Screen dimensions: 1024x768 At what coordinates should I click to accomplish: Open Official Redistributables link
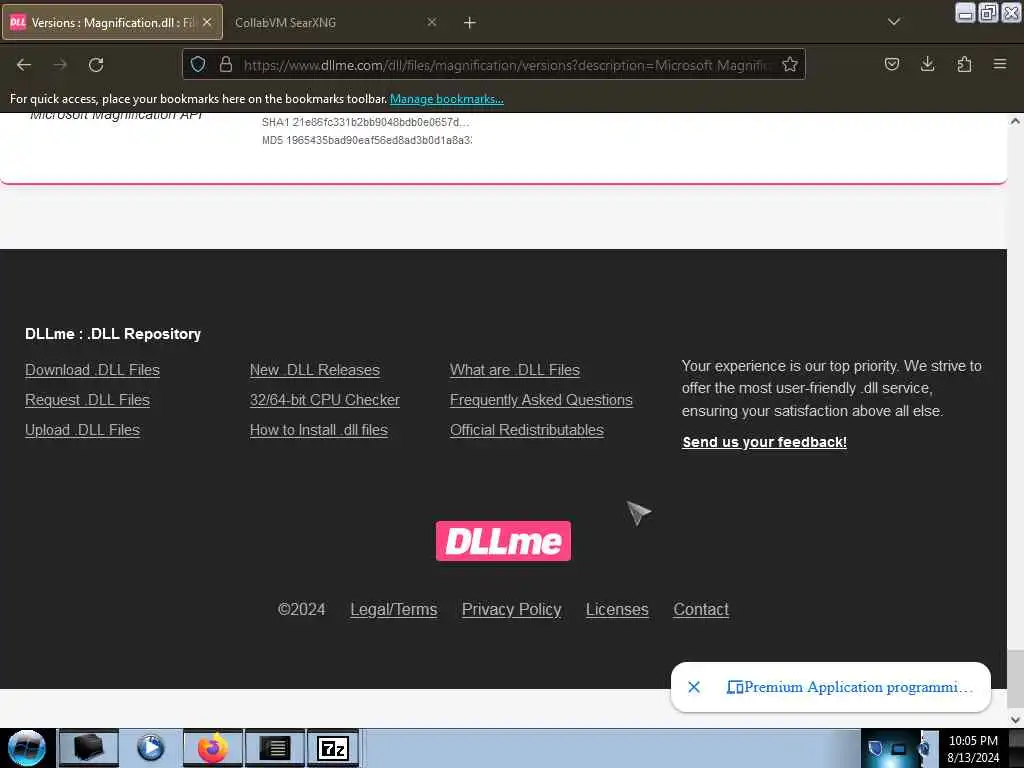tap(527, 430)
